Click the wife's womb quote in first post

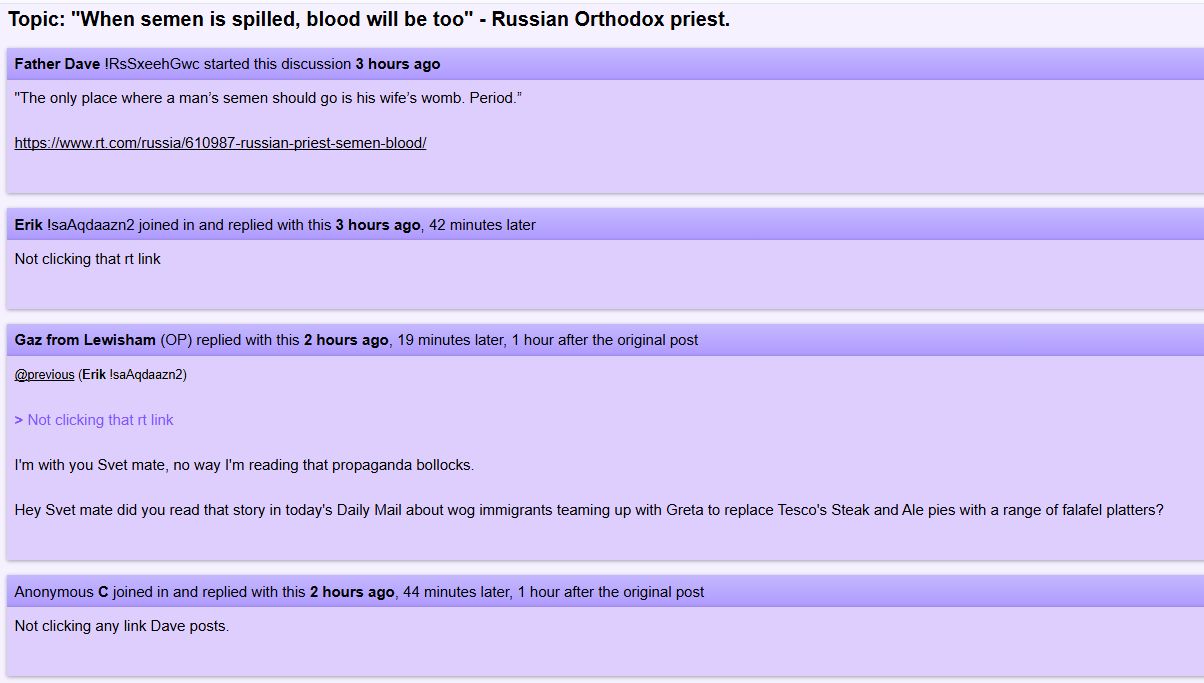pos(268,98)
